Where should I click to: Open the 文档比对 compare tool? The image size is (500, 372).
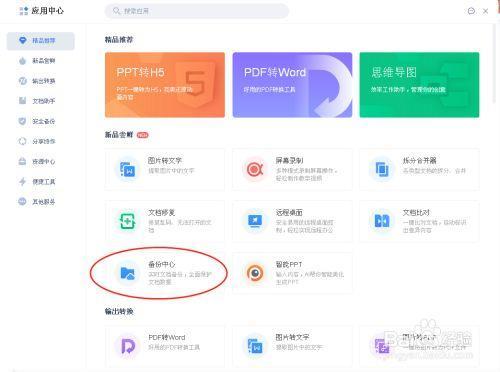click(419, 221)
